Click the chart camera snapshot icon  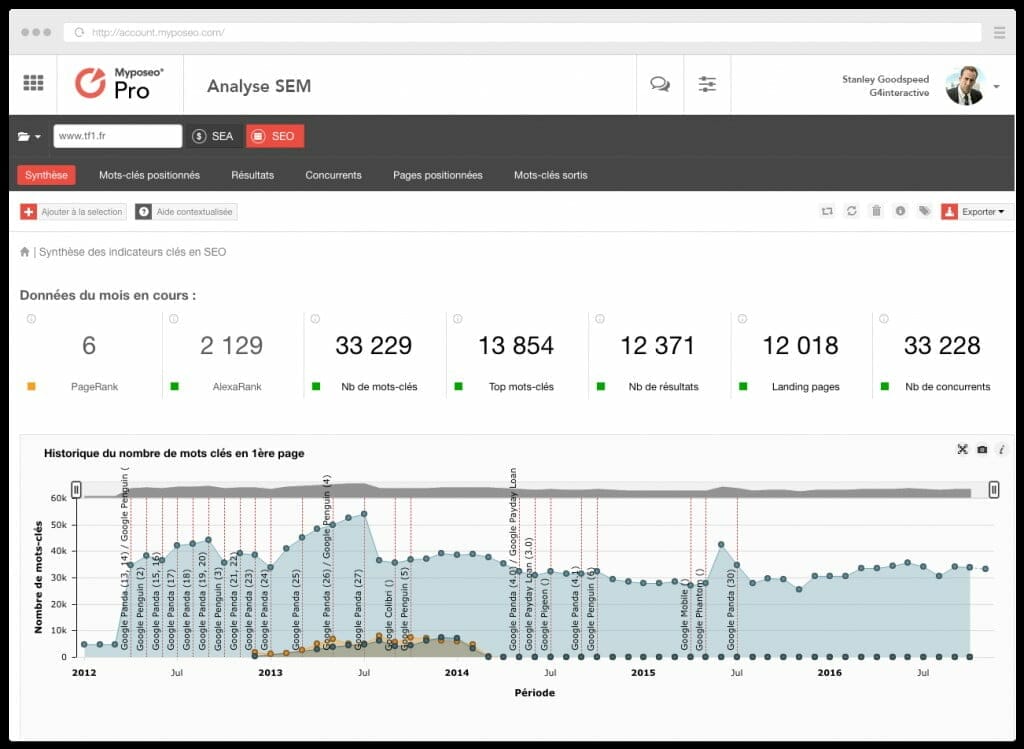coord(982,450)
